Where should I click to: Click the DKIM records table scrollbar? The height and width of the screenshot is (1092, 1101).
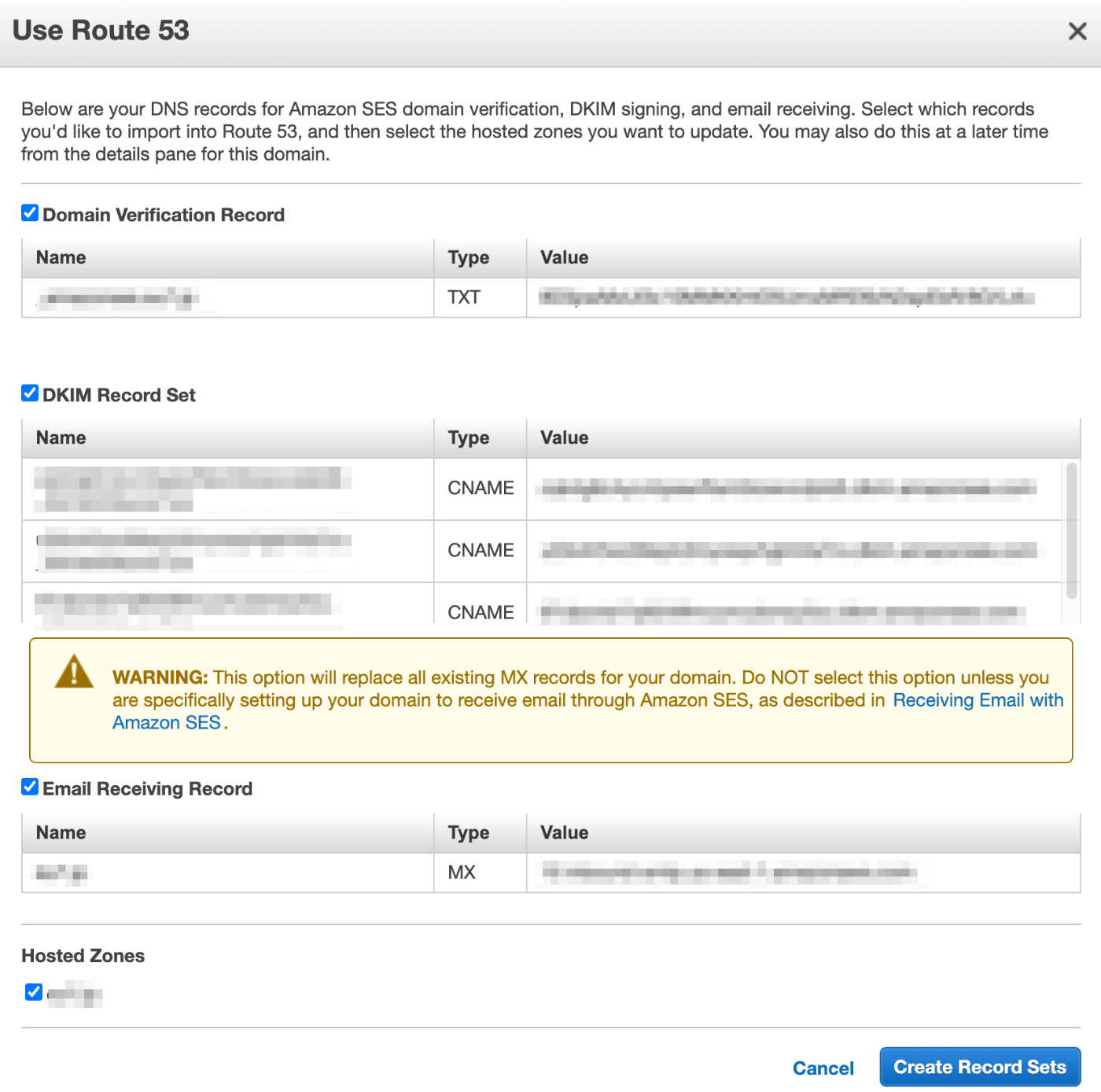point(1071,530)
